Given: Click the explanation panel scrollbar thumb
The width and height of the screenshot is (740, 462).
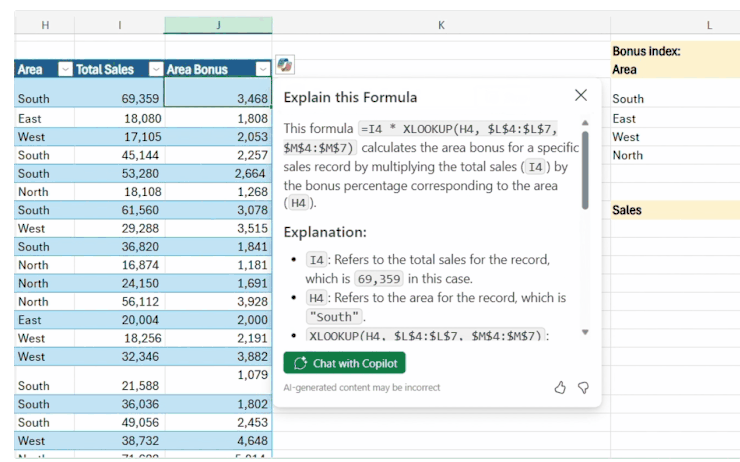Looking at the screenshot, I should (x=585, y=170).
